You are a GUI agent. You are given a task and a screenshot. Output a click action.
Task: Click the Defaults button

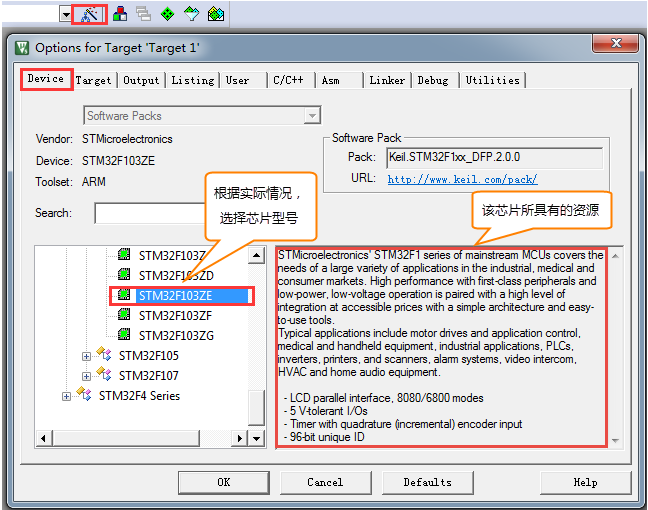(427, 482)
